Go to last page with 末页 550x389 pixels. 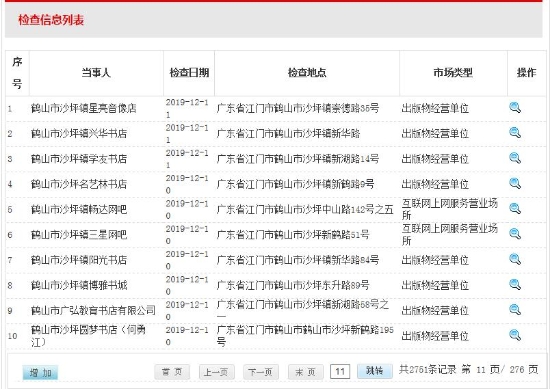tap(305, 372)
